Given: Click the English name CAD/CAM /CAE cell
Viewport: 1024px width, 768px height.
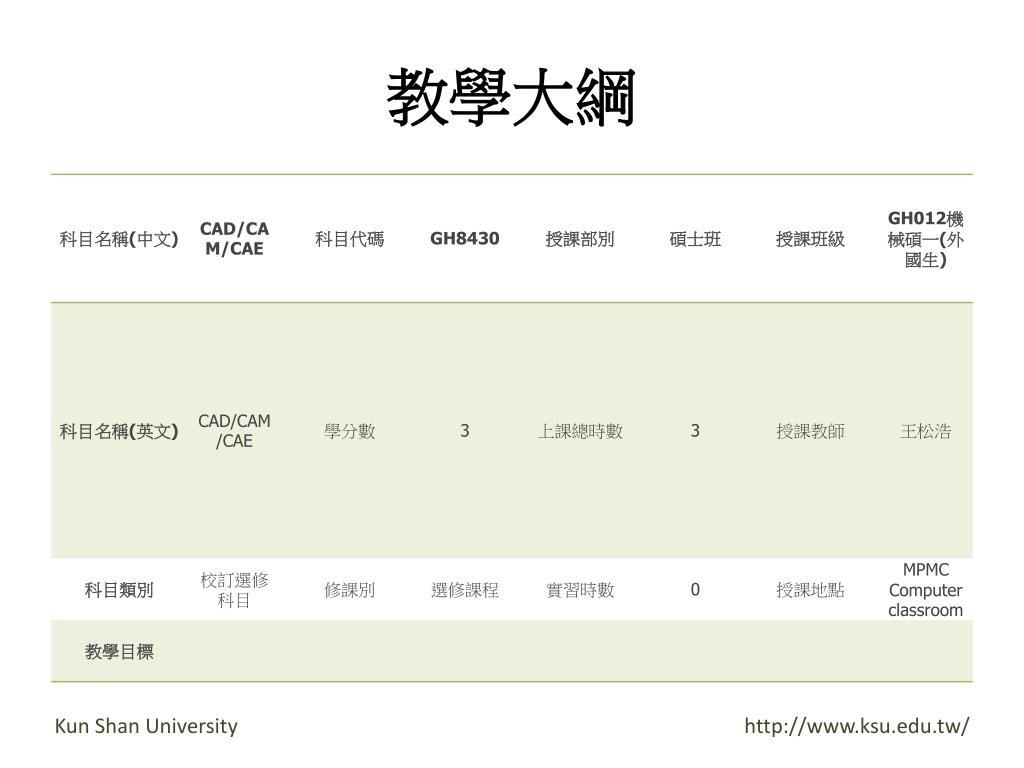Looking at the screenshot, I should 234,431.
